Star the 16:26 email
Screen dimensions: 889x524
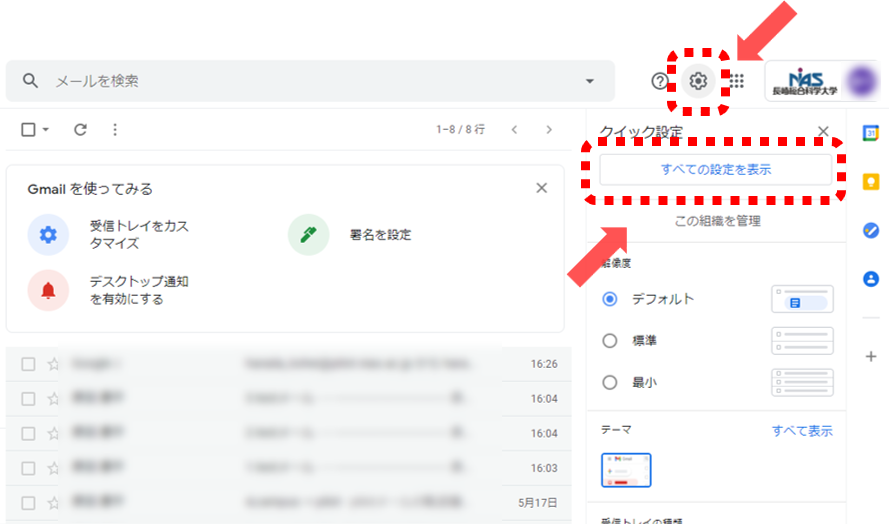[53, 364]
